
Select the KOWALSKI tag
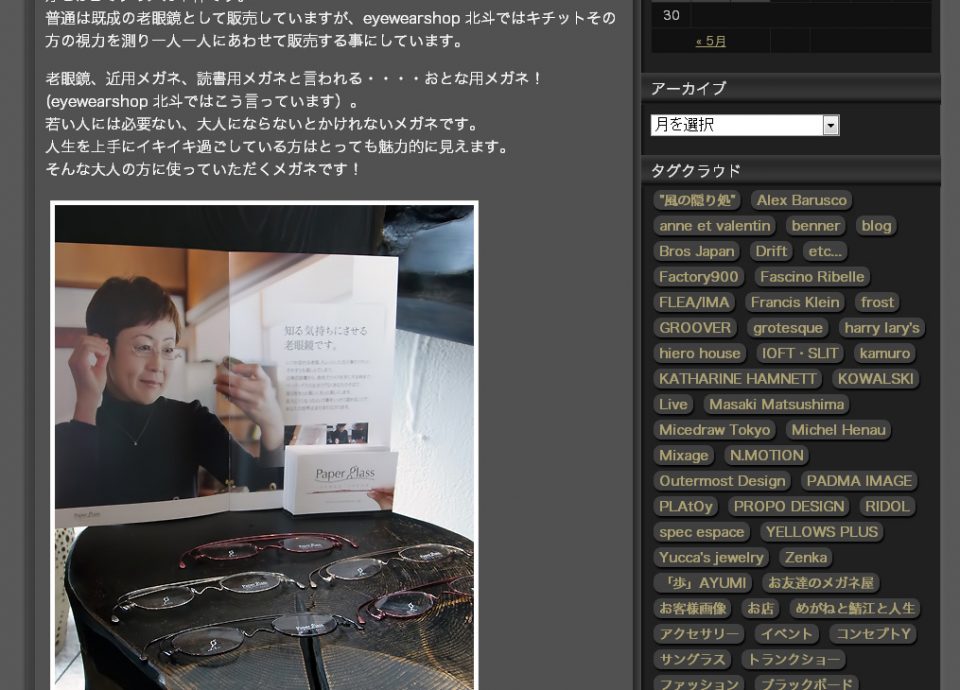pyautogui.click(x=876, y=379)
